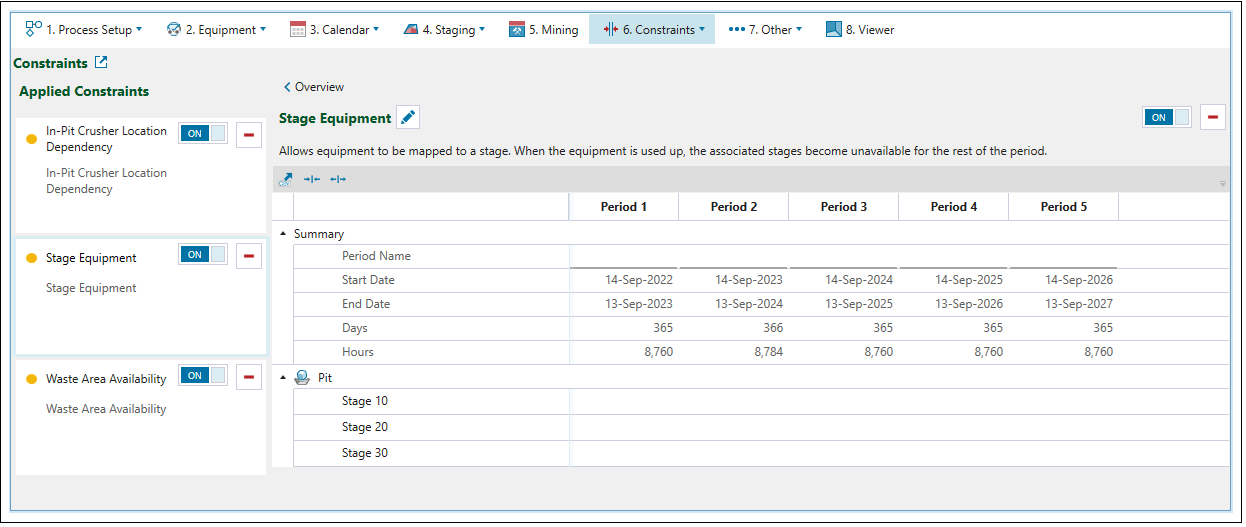Toggle Stage Equipment switch in Applied Constraints list
The image size is (1246, 527).
point(203,255)
